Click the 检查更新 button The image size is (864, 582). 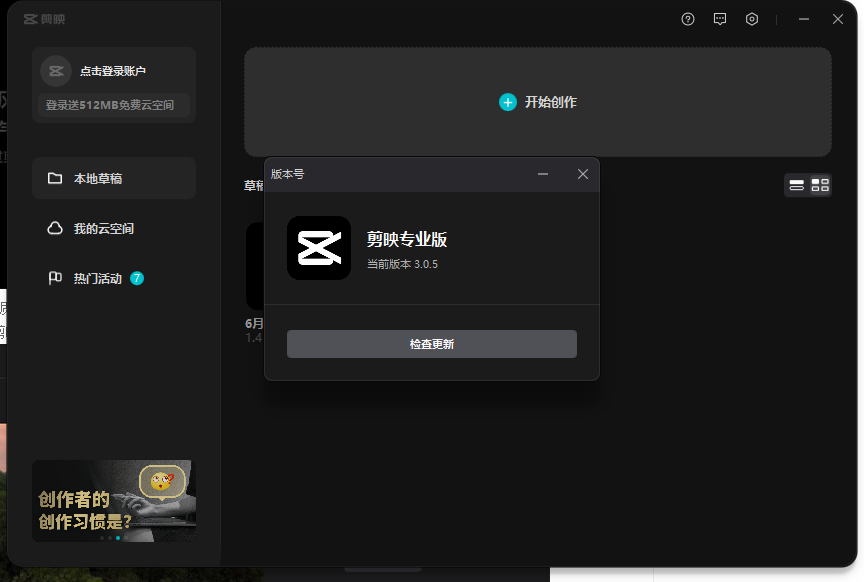click(432, 344)
